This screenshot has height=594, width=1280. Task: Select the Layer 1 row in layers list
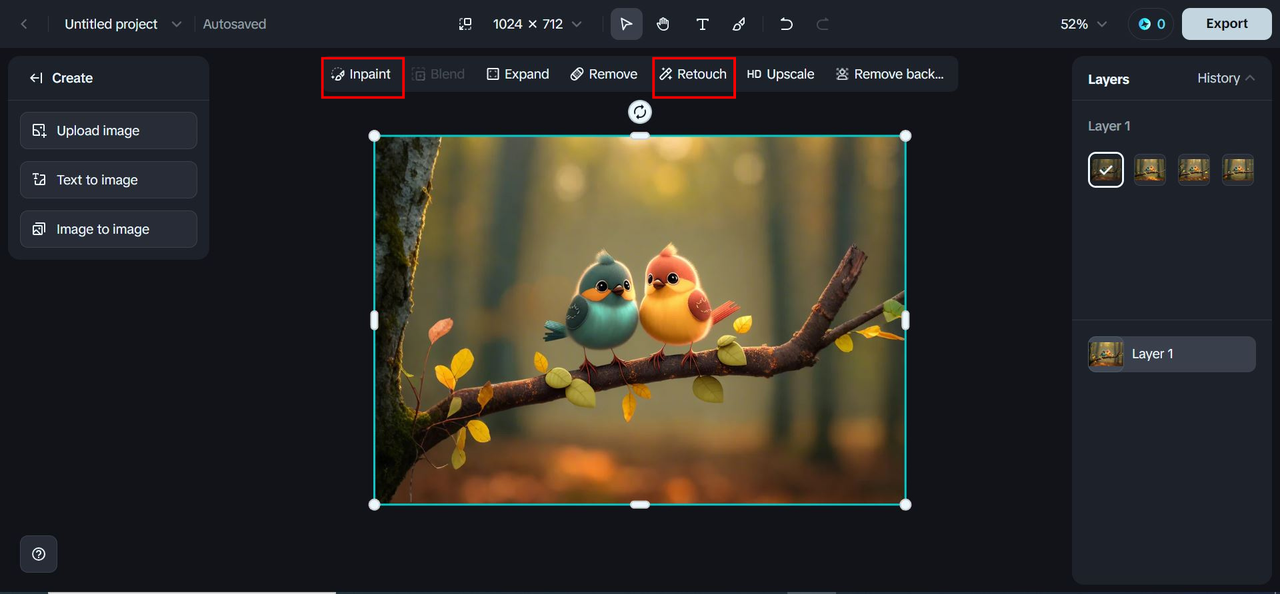(x=1172, y=354)
